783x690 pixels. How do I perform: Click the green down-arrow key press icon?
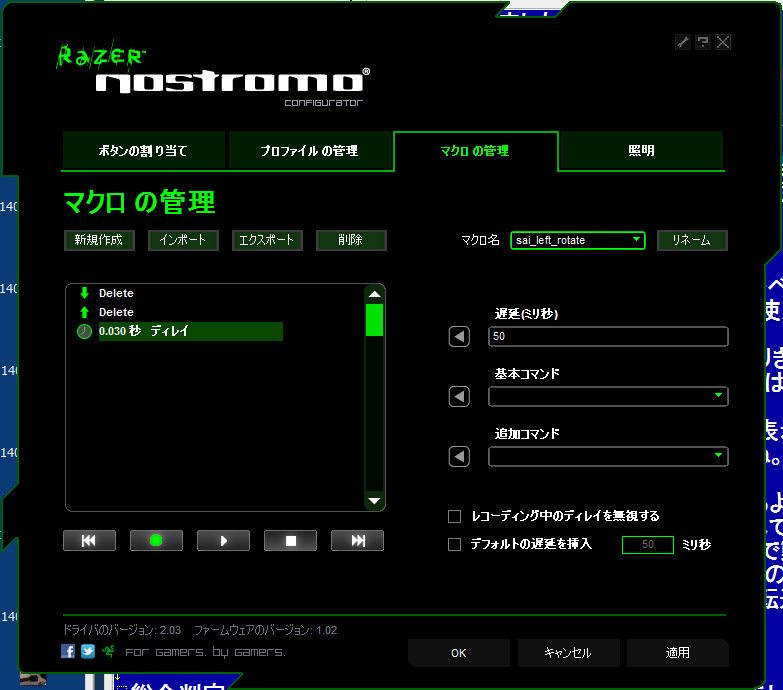coord(84,293)
